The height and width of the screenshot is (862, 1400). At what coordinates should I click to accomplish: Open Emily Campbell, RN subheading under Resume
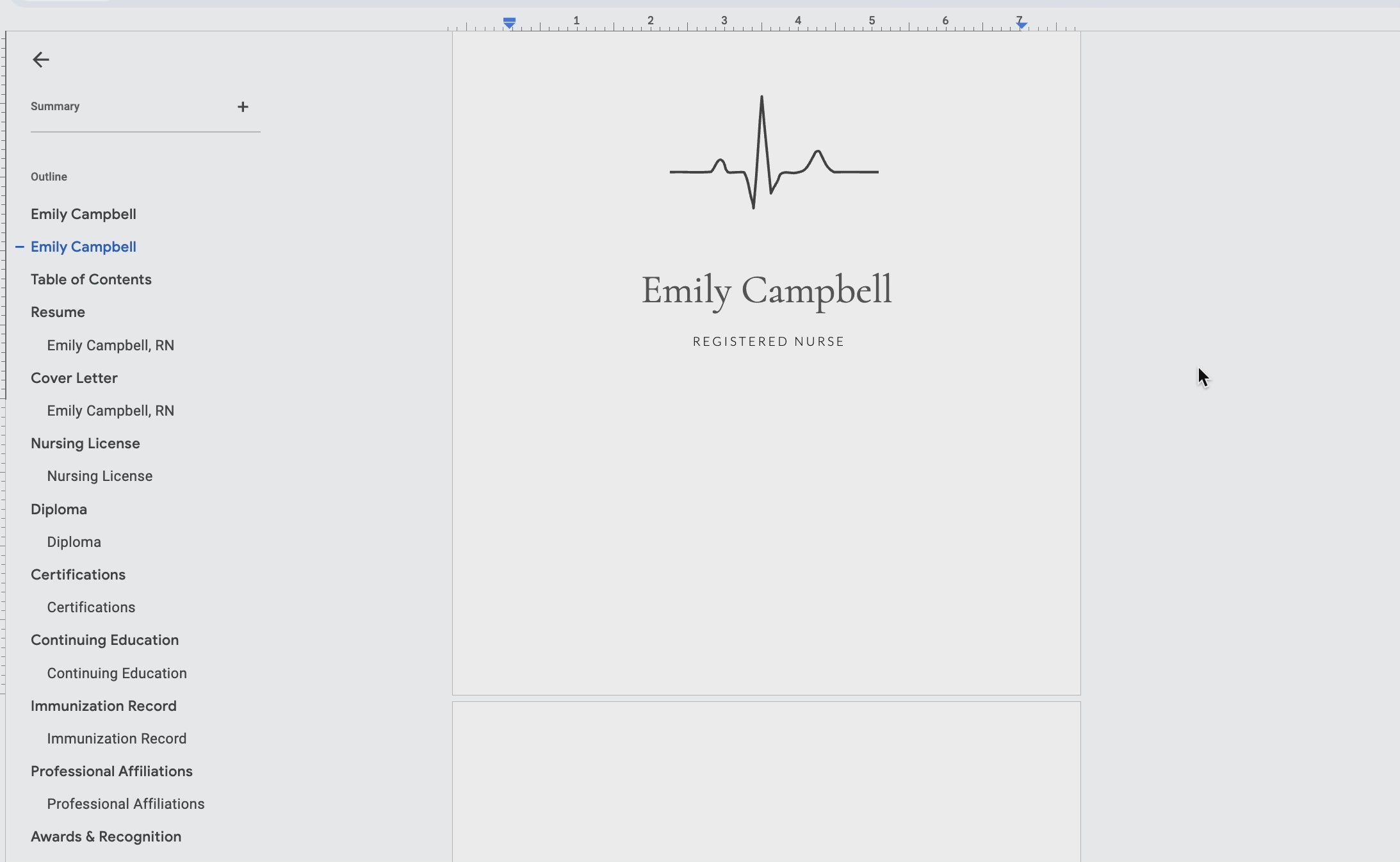coord(110,345)
